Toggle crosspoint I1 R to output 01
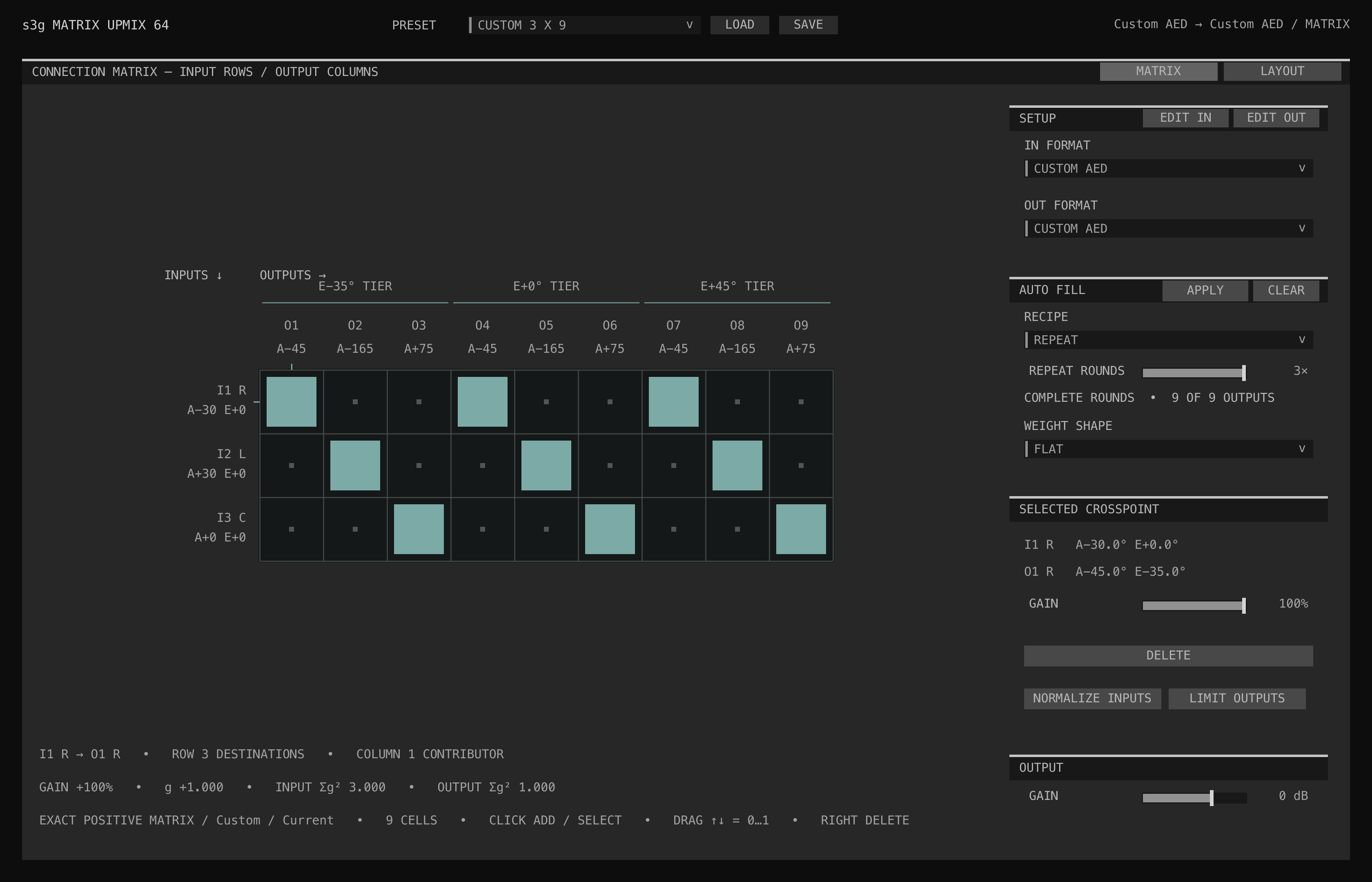 point(292,401)
